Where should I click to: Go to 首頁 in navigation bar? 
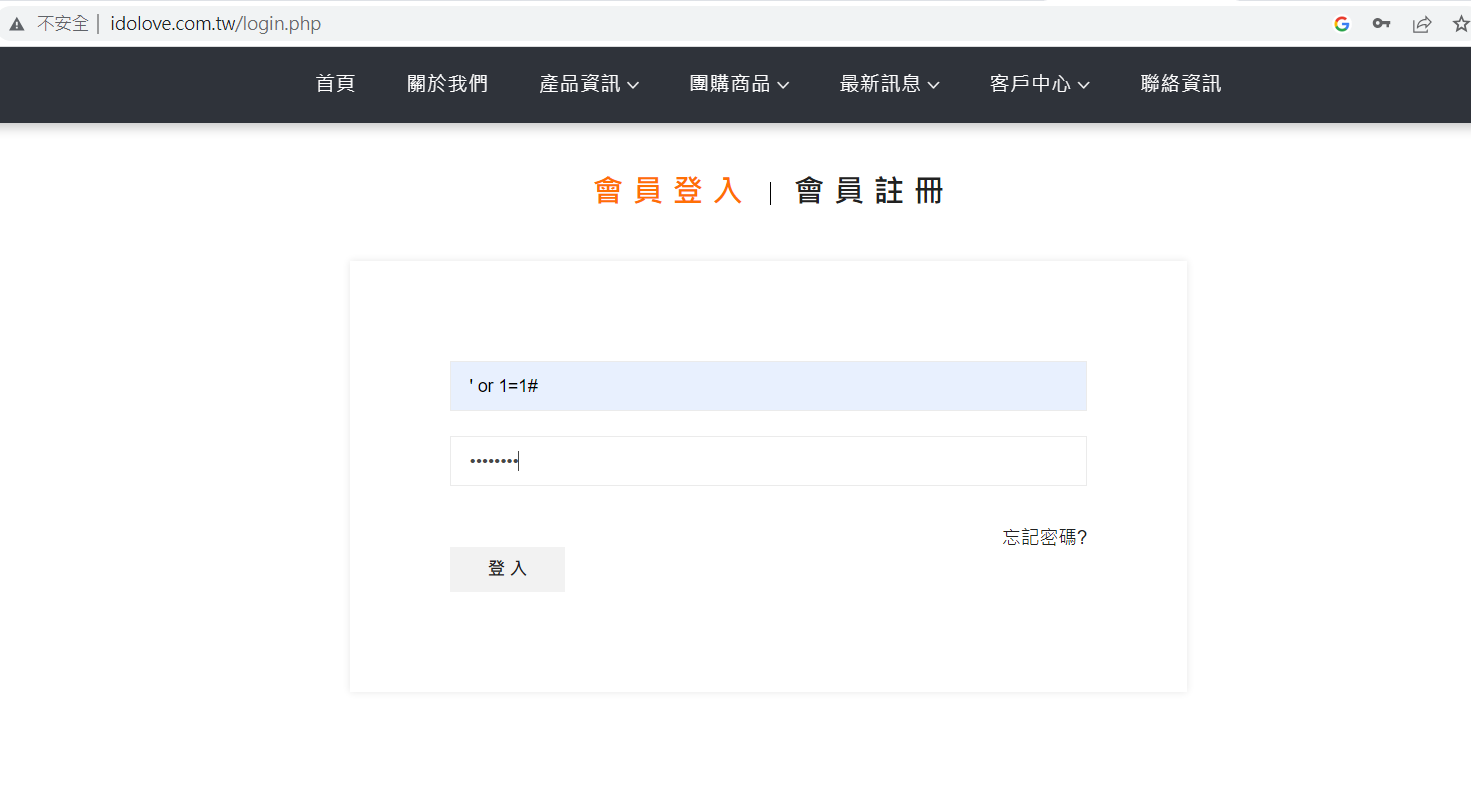[336, 84]
